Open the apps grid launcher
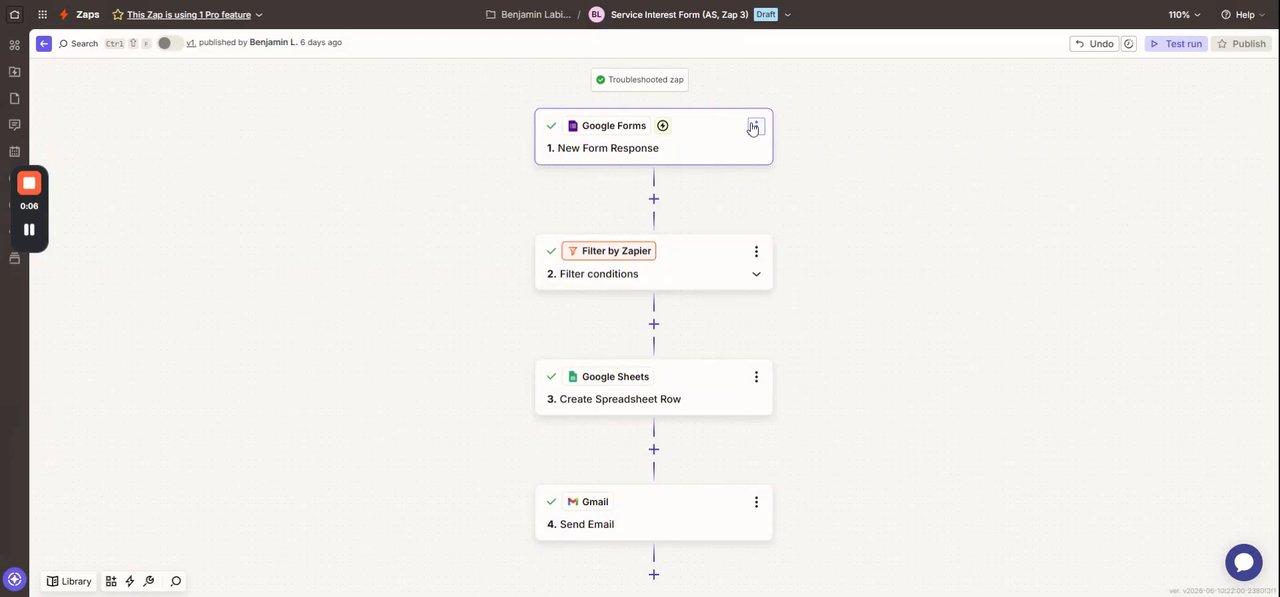The width and height of the screenshot is (1280, 597). pos(42,15)
